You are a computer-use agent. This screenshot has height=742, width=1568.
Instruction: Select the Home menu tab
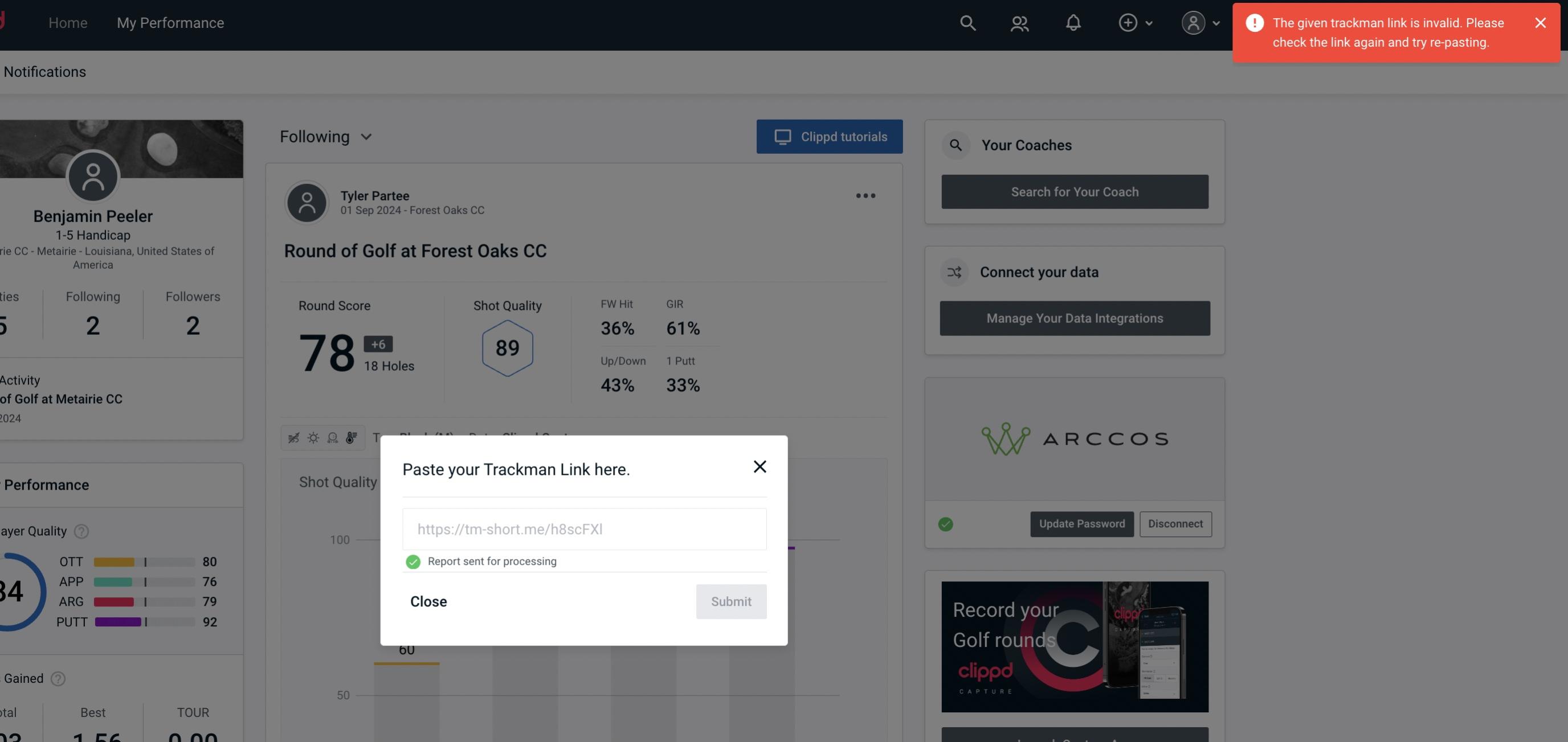68,22
